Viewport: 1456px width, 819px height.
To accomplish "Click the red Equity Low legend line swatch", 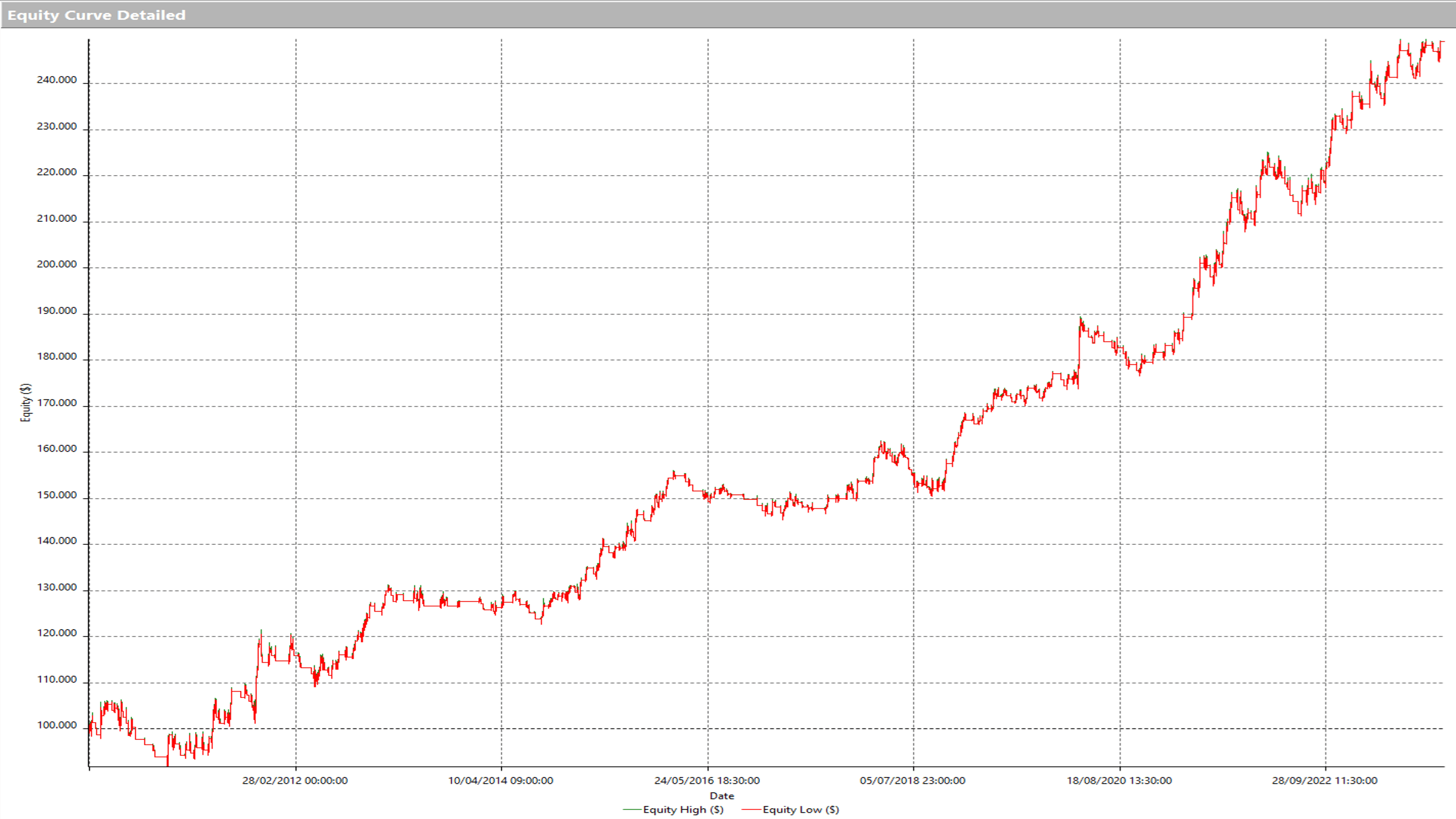I will pyautogui.click(x=751, y=809).
